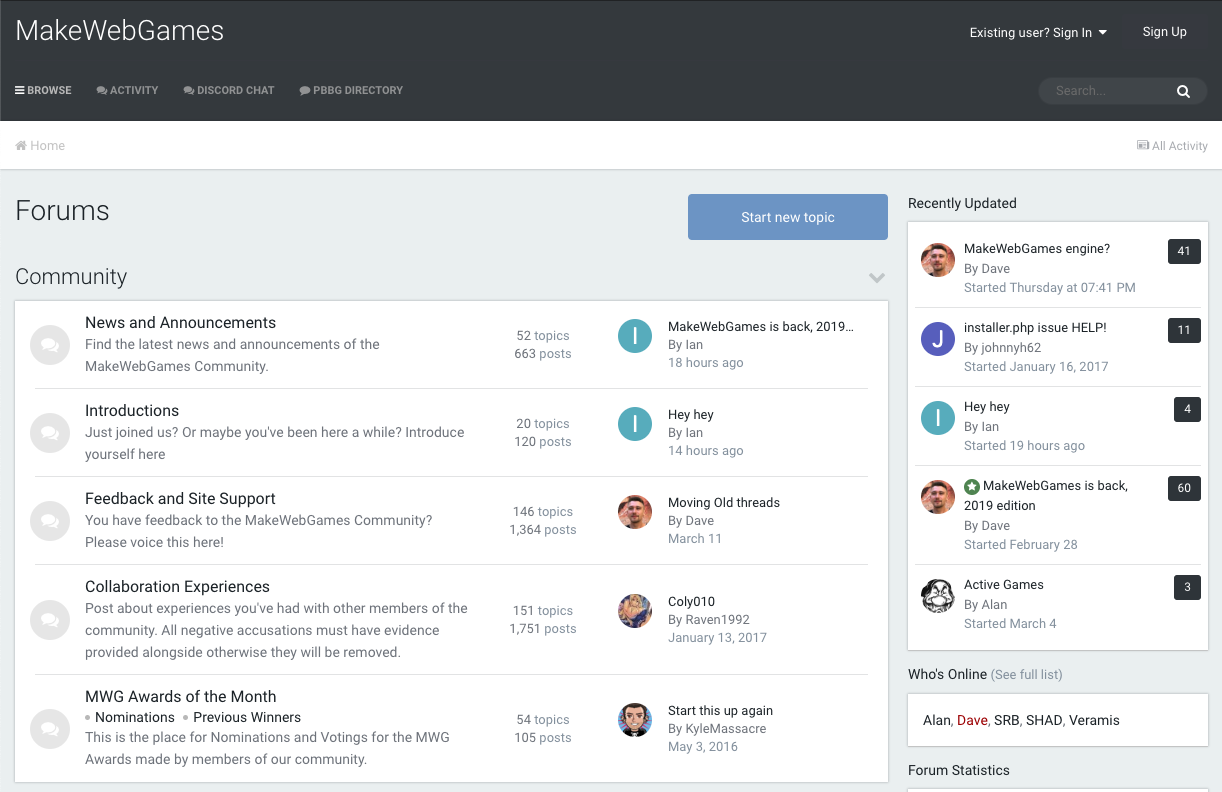The height and width of the screenshot is (792, 1222).
Task: Click the Home breadcrumb icon
Action: (x=21, y=145)
